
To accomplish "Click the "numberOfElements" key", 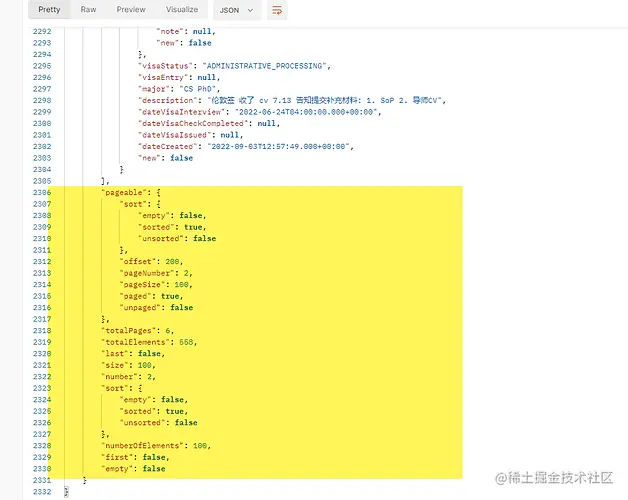I will 142,446.
